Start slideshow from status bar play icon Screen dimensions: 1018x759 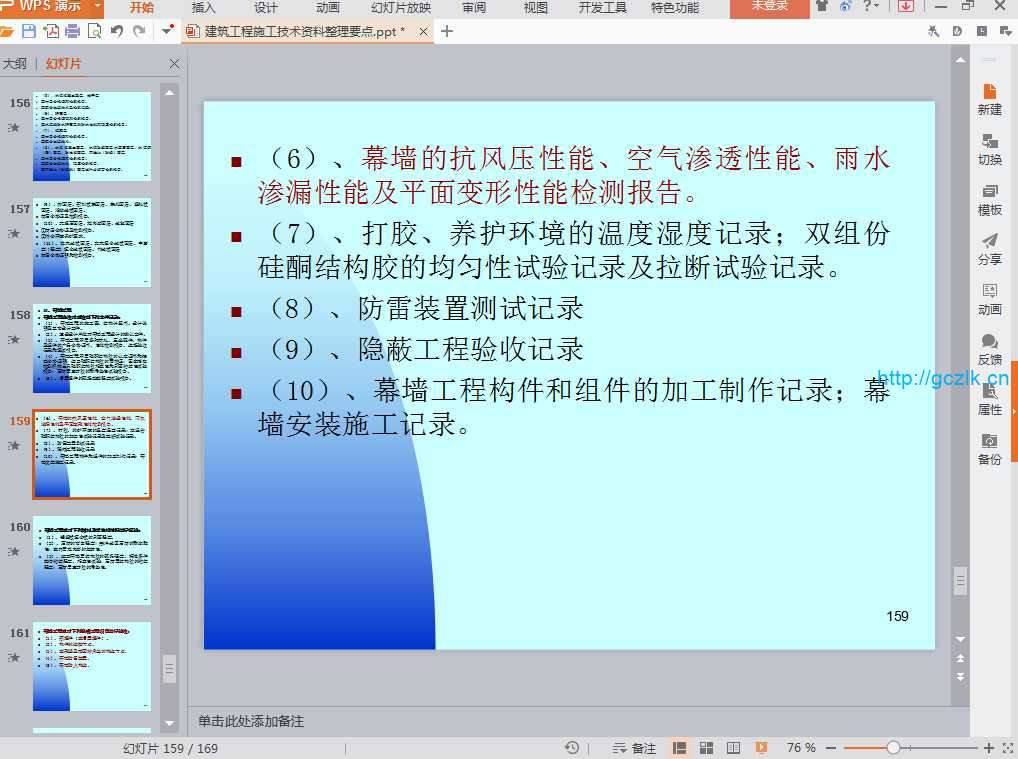tap(761, 748)
